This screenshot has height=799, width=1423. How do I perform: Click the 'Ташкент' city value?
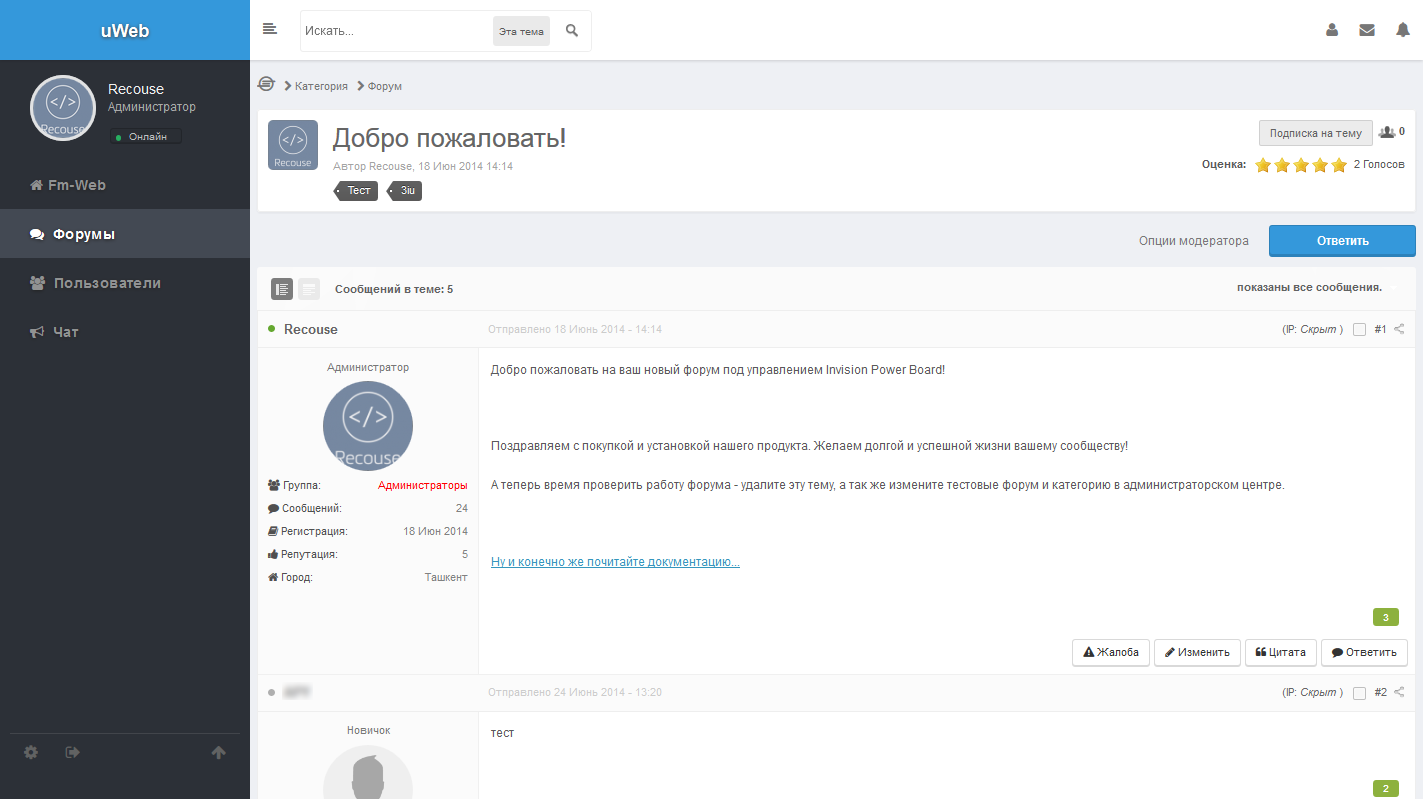tap(446, 577)
